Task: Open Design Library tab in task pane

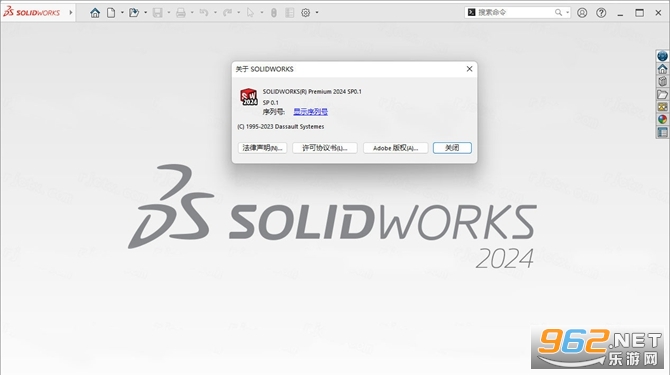Action: pos(662,82)
